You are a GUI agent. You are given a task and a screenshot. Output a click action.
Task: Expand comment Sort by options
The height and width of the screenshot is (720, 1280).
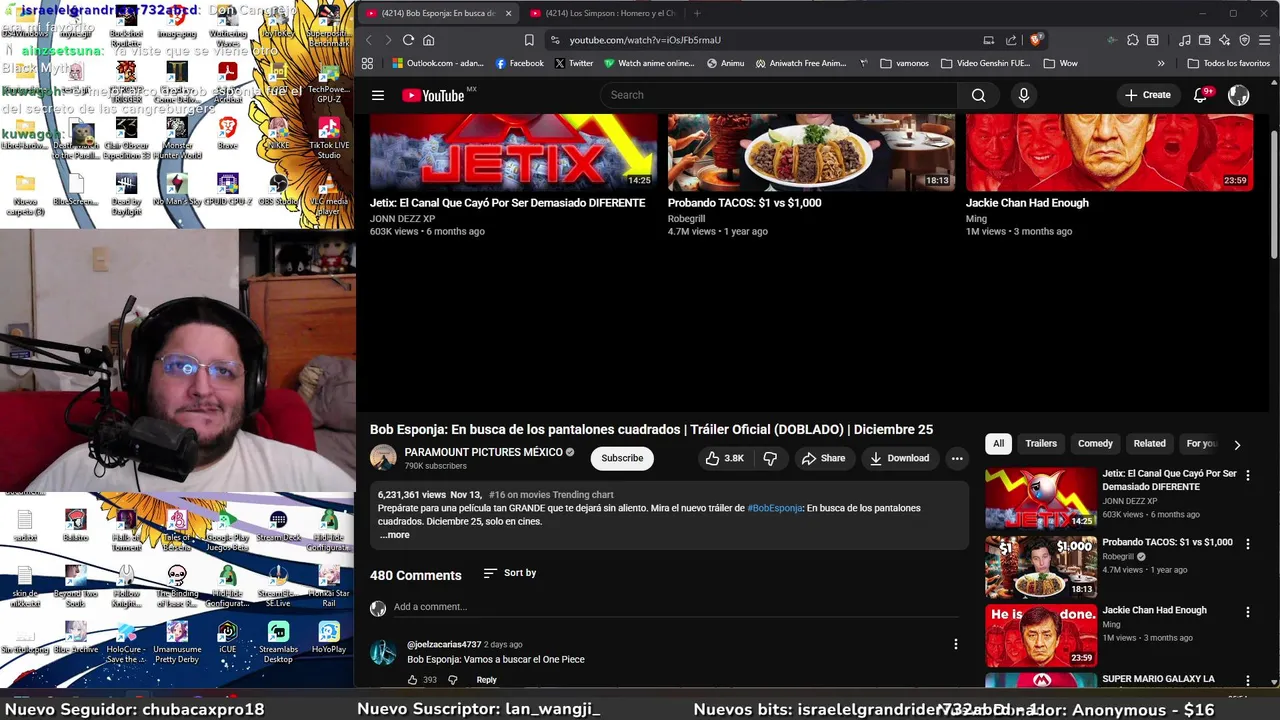(510, 573)
